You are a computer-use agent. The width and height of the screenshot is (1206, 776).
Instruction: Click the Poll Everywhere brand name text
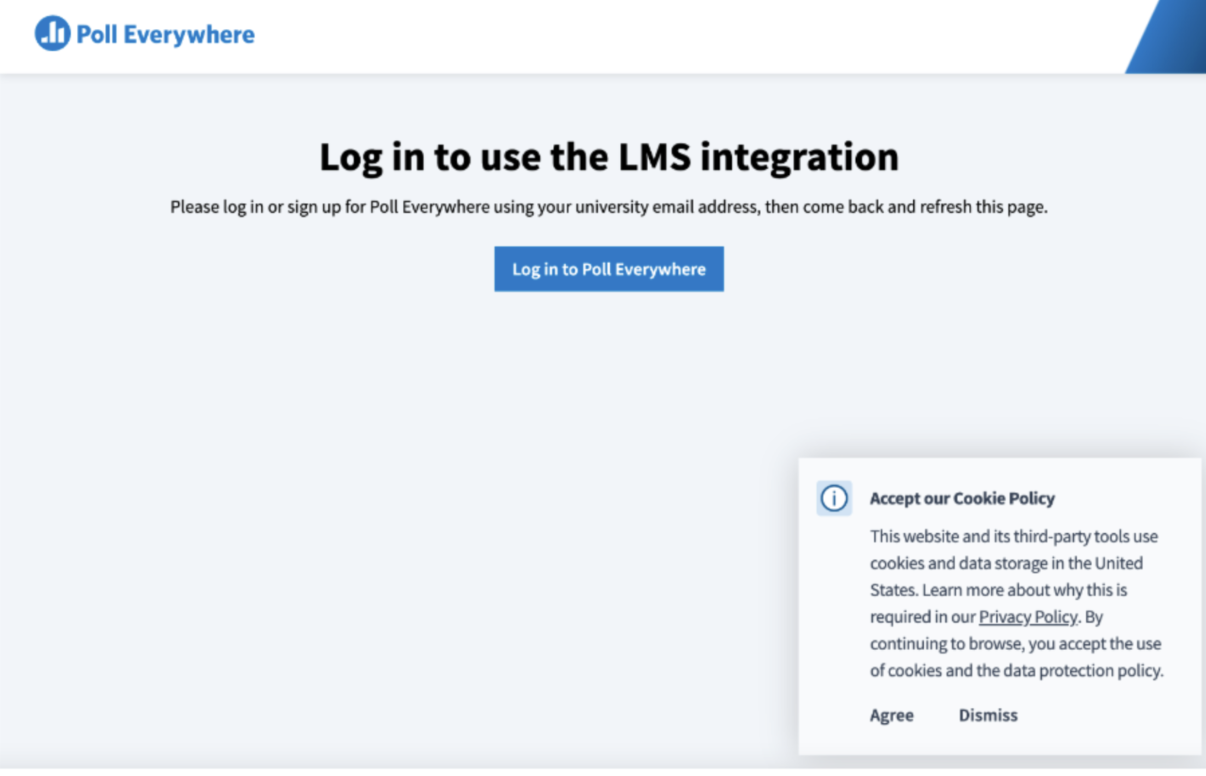point(166,35)
